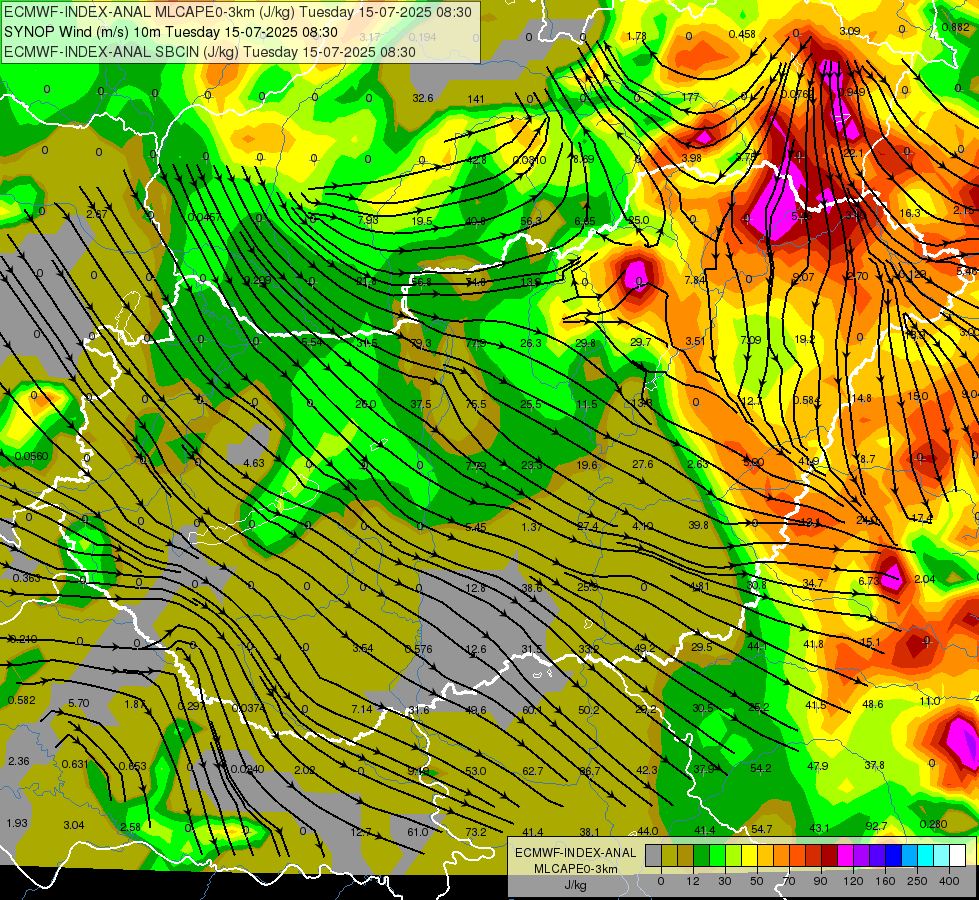The height and width of the screenshot is (900, 979).
Task: Click the '50' tick label on the legend scale
Action: click(x=757, y=881)
